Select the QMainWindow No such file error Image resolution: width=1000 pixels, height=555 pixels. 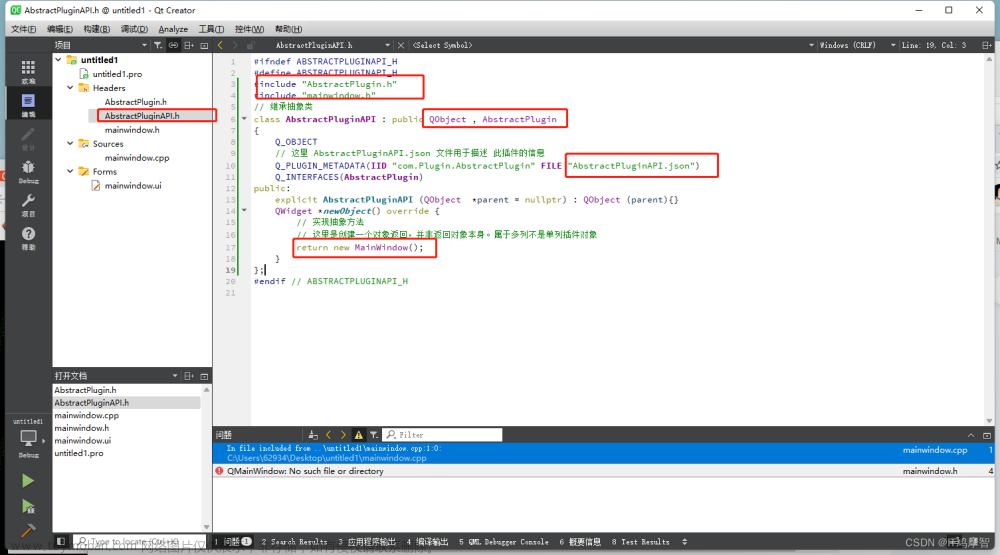[603, 471]
